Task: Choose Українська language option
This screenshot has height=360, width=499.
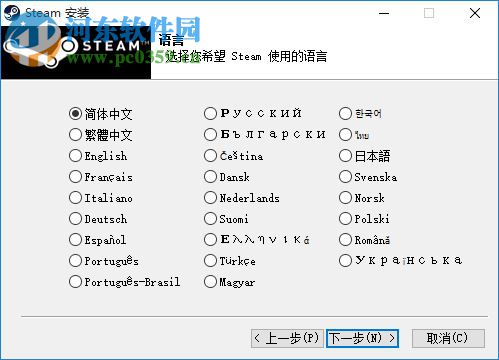Action: pyautogui.click(x=345, y=261)
